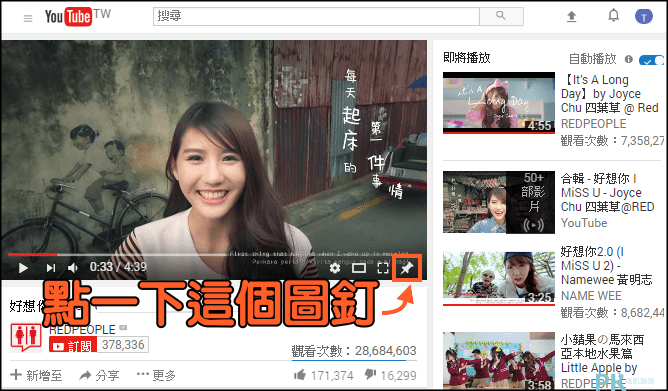The width and height of the screenshot is (668, 391).
Task: Open the 合輯 - 好想你 mix thumbnail
Action: (x=499, y=202)
